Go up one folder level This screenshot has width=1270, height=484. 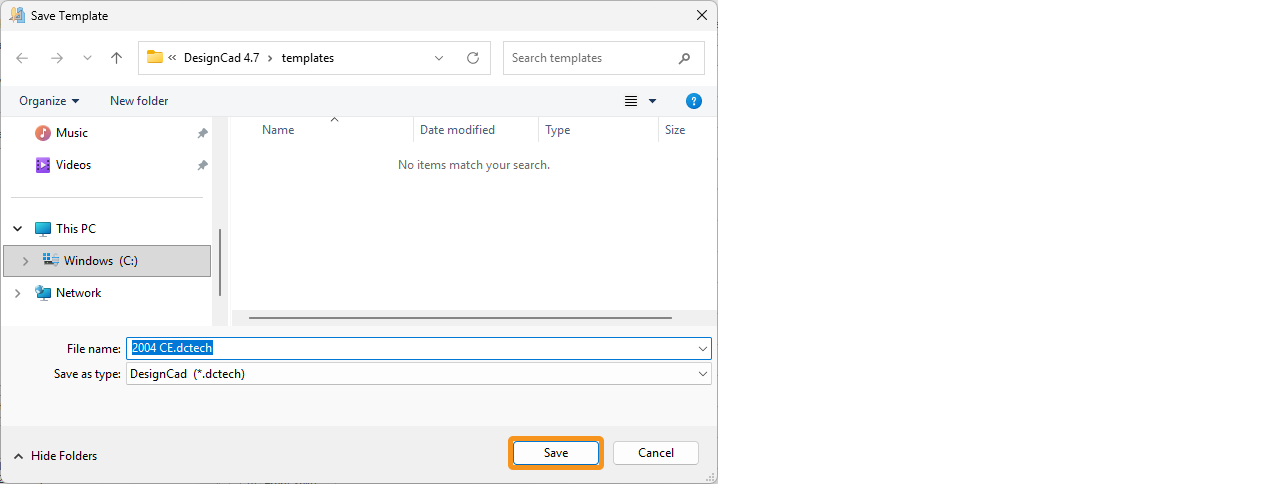pyautogui.click(x=116, y=58)
